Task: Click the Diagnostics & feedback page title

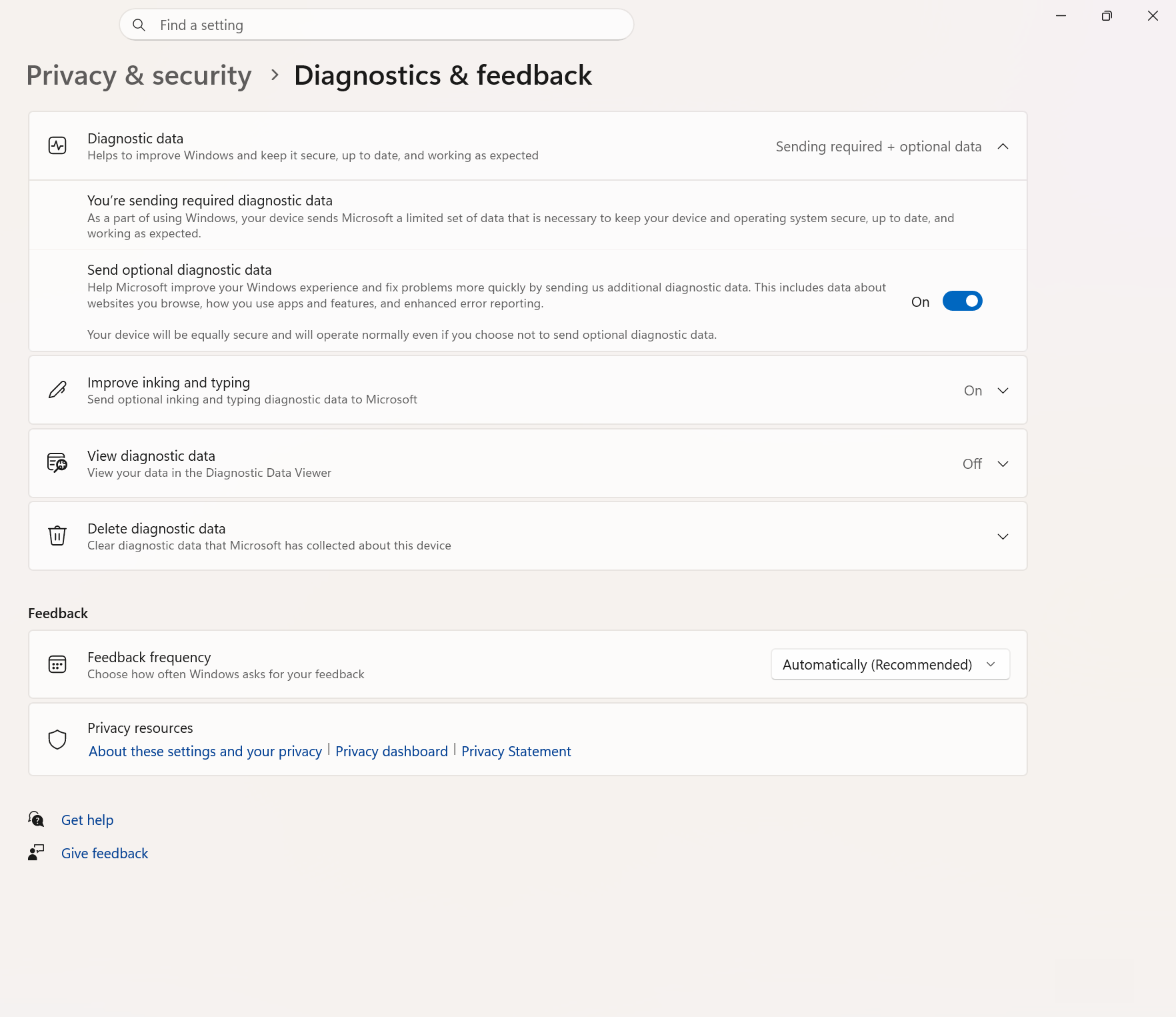Action: click(443, 75)
